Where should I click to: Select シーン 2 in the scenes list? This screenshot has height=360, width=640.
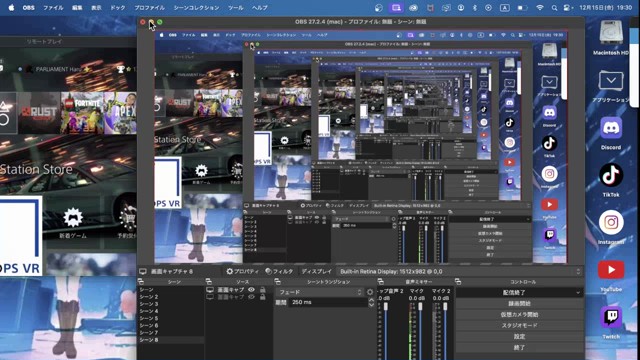(171, 297)
